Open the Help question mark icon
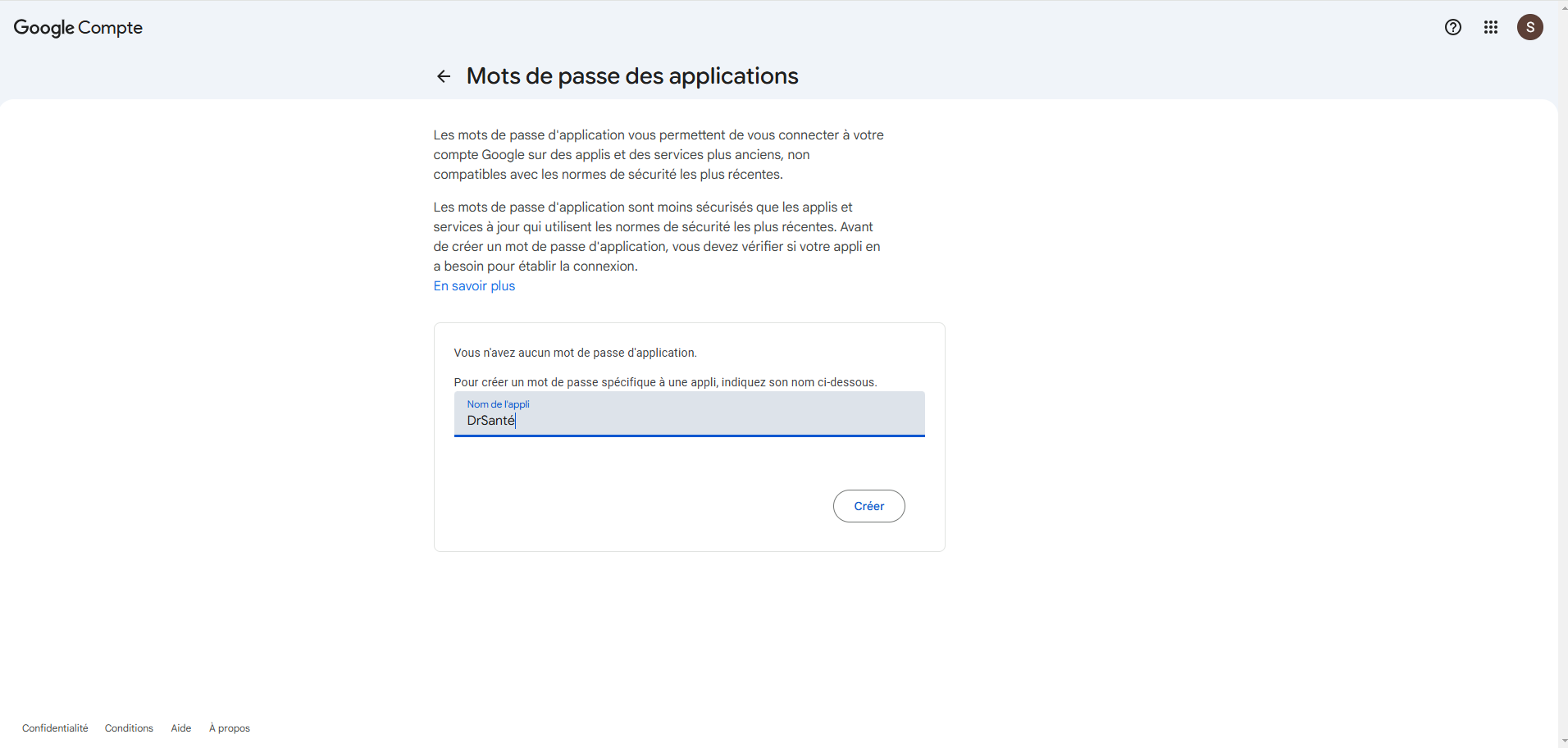Viewport: 1568px width, 748px height. 1452,27
